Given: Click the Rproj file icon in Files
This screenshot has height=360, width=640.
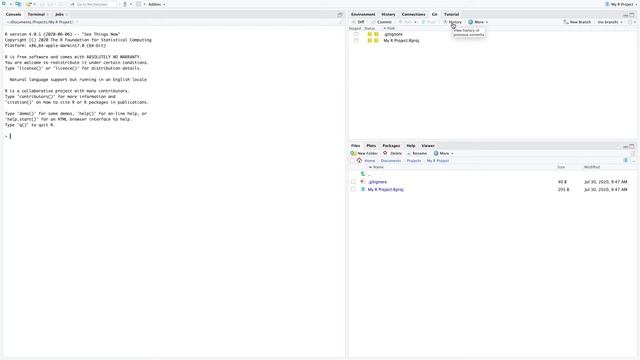Looking at the screenshot, I should pyautogui.click(x=363, y=189).
